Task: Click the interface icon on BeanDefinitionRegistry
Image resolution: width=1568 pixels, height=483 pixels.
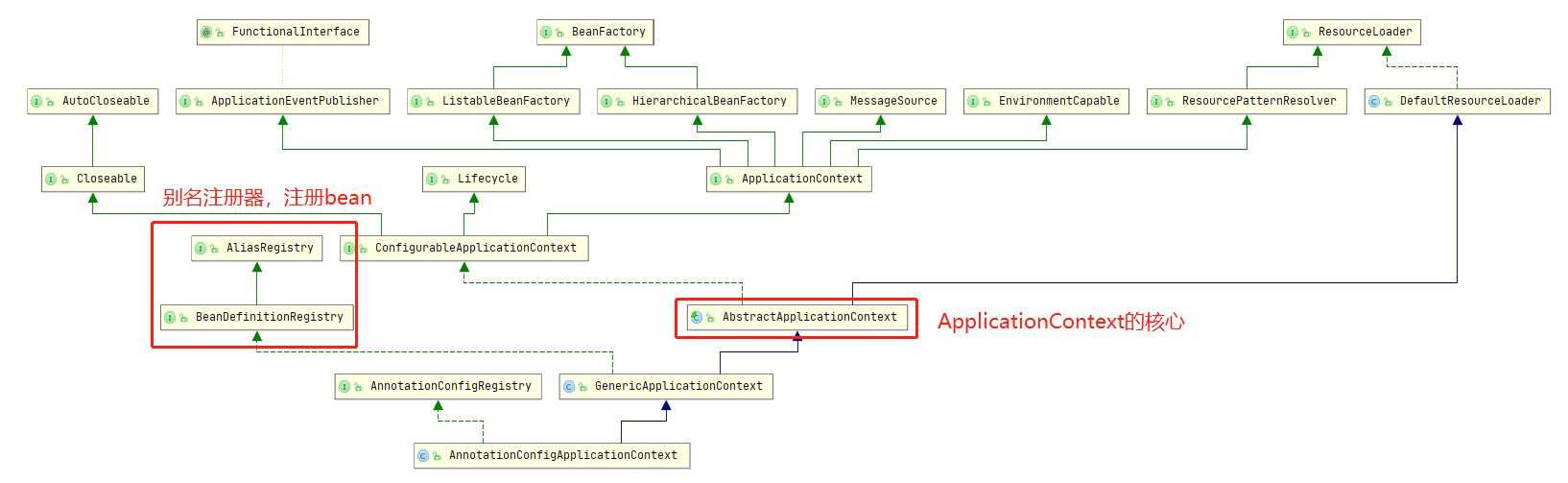Action: 170,318
